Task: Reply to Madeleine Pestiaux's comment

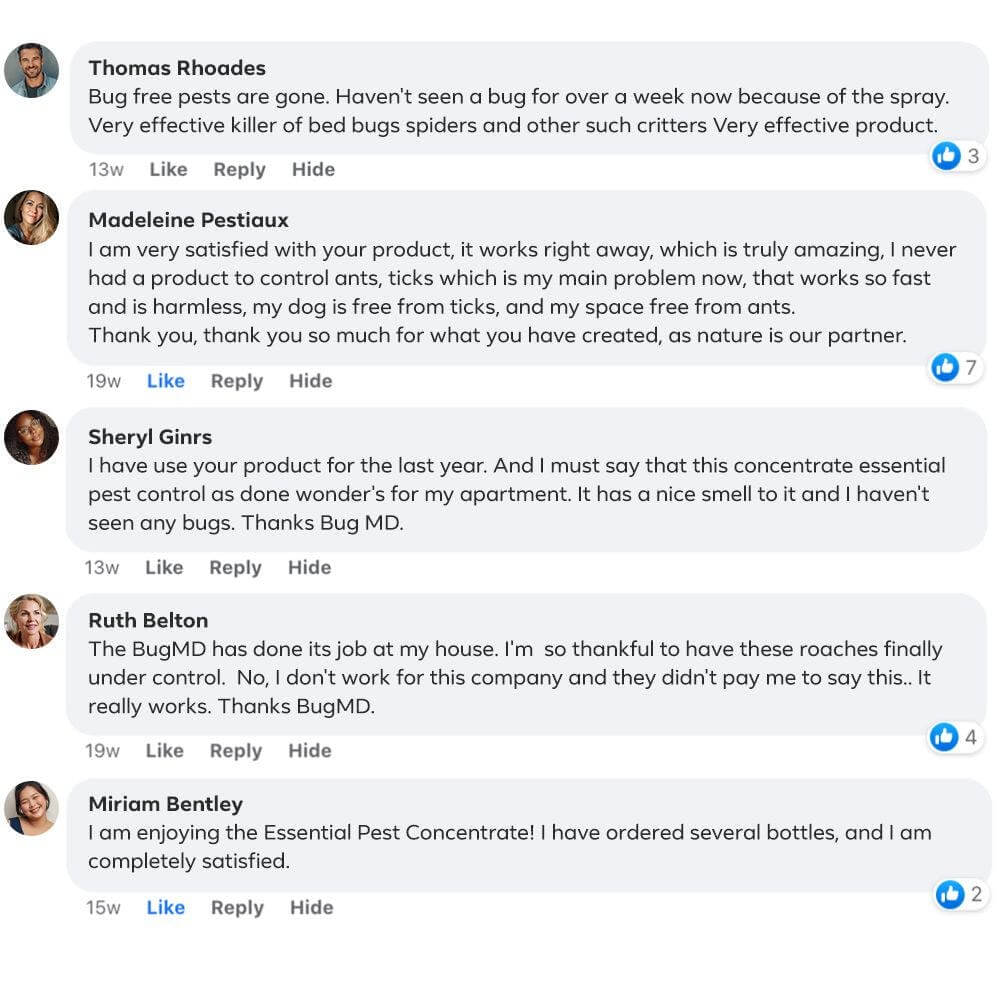Action: click(x=237, y=381)
